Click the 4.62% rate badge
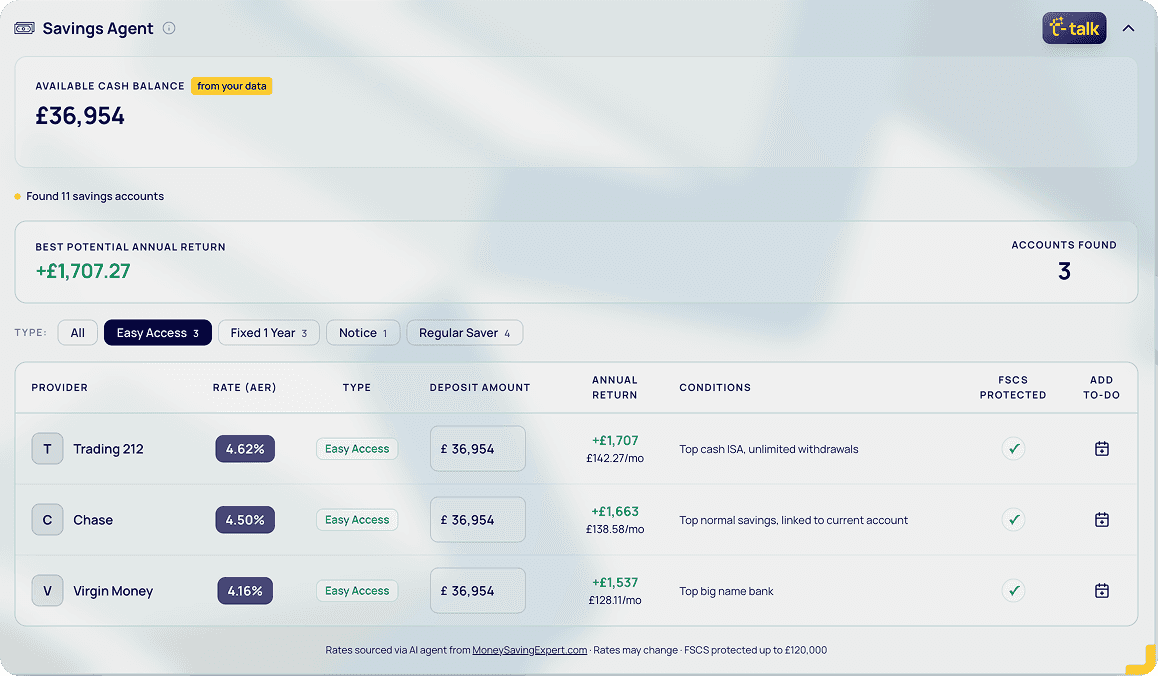 tap(245, 448)
